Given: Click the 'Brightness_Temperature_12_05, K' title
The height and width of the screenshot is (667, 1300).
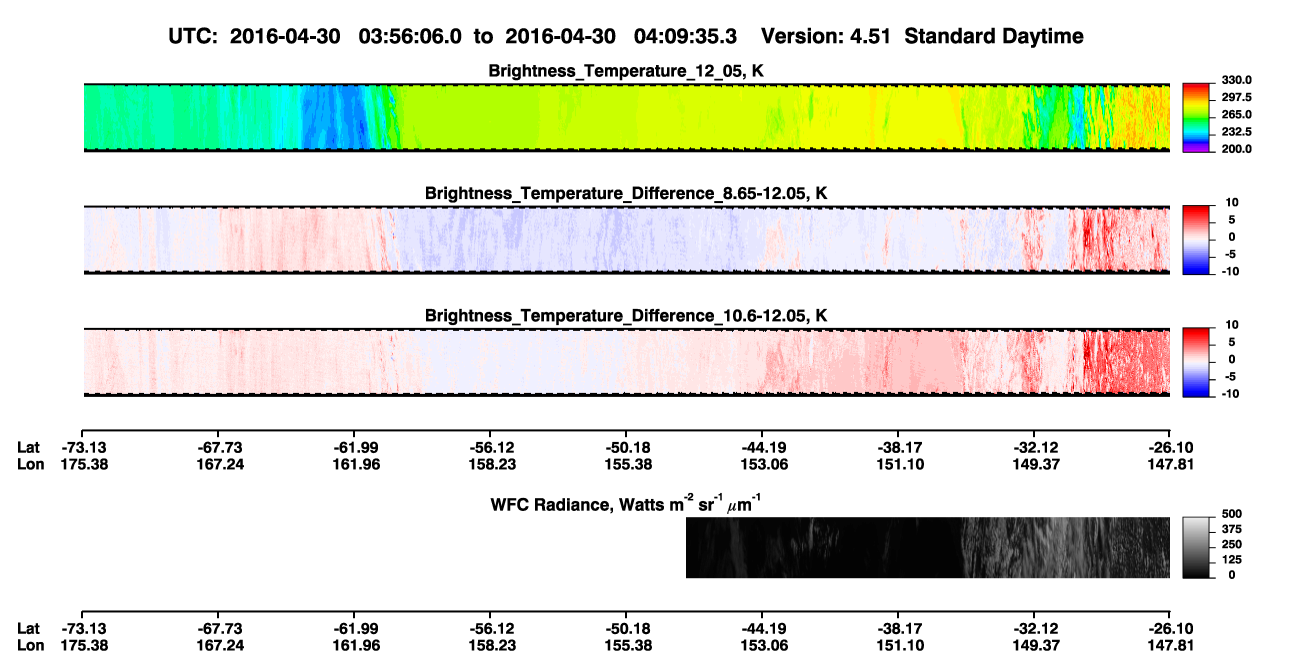Looking at the screenshot, I should 627,71.
